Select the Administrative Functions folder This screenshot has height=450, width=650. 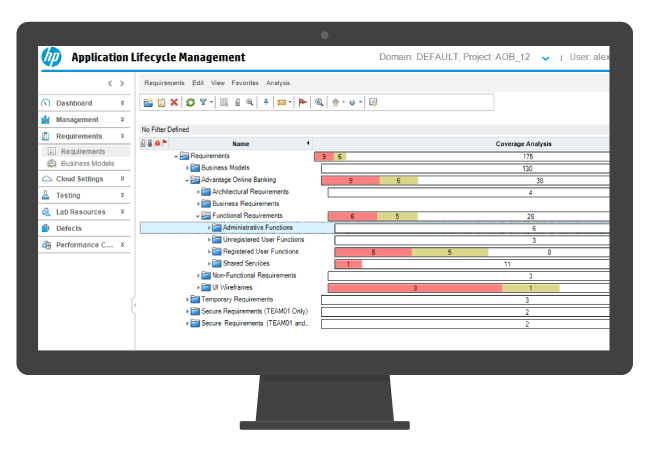257,227
